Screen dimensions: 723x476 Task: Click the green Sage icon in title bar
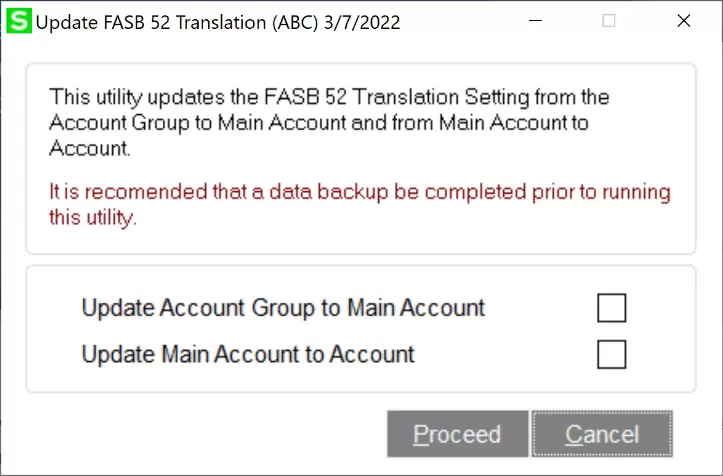[x=18, y=21]
